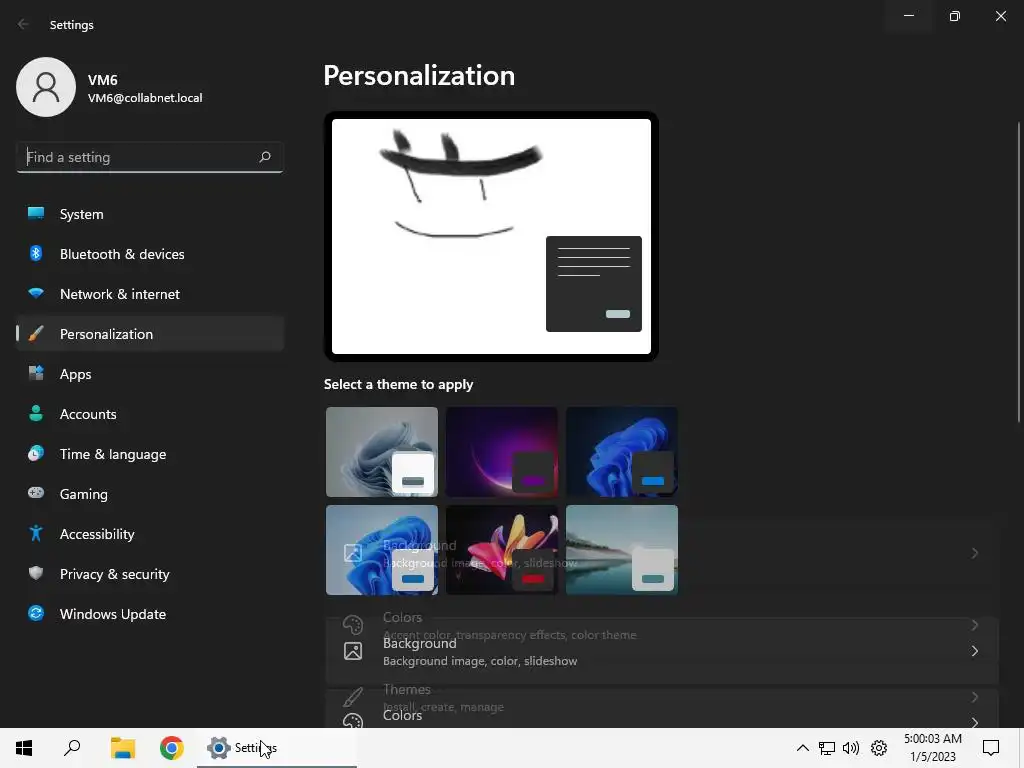The width and height of the screenshot is (1024, 768).
Task: Show hidden system tray icons
Action: pyautogui.click(x=803, y=748)
